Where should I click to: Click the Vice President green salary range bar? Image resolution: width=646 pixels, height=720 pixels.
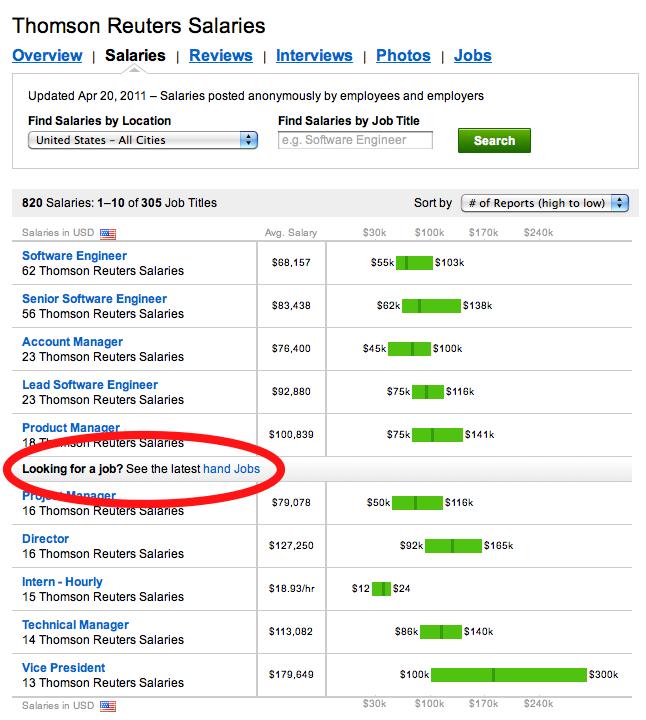pos(509,675)
